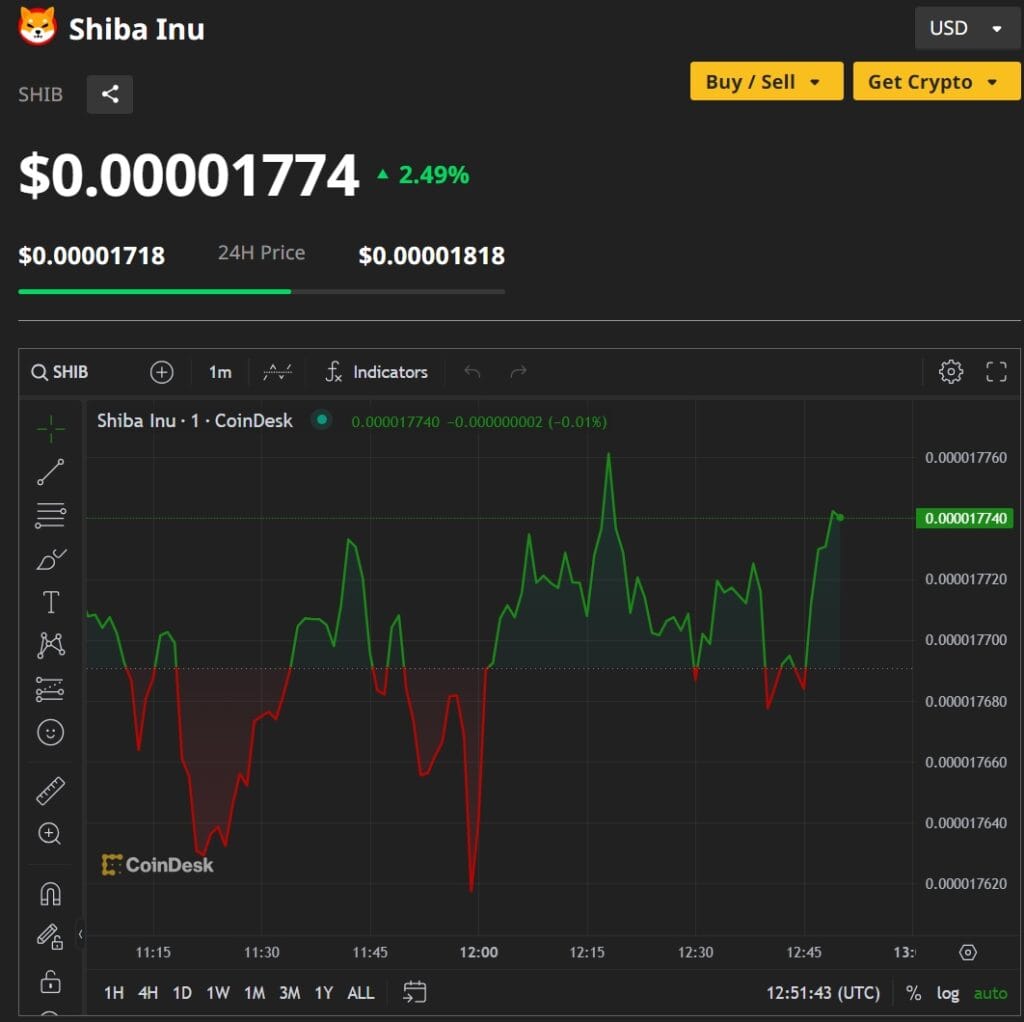
Task: Select the forecasting and measurement tool
Action: coord(50,689)
